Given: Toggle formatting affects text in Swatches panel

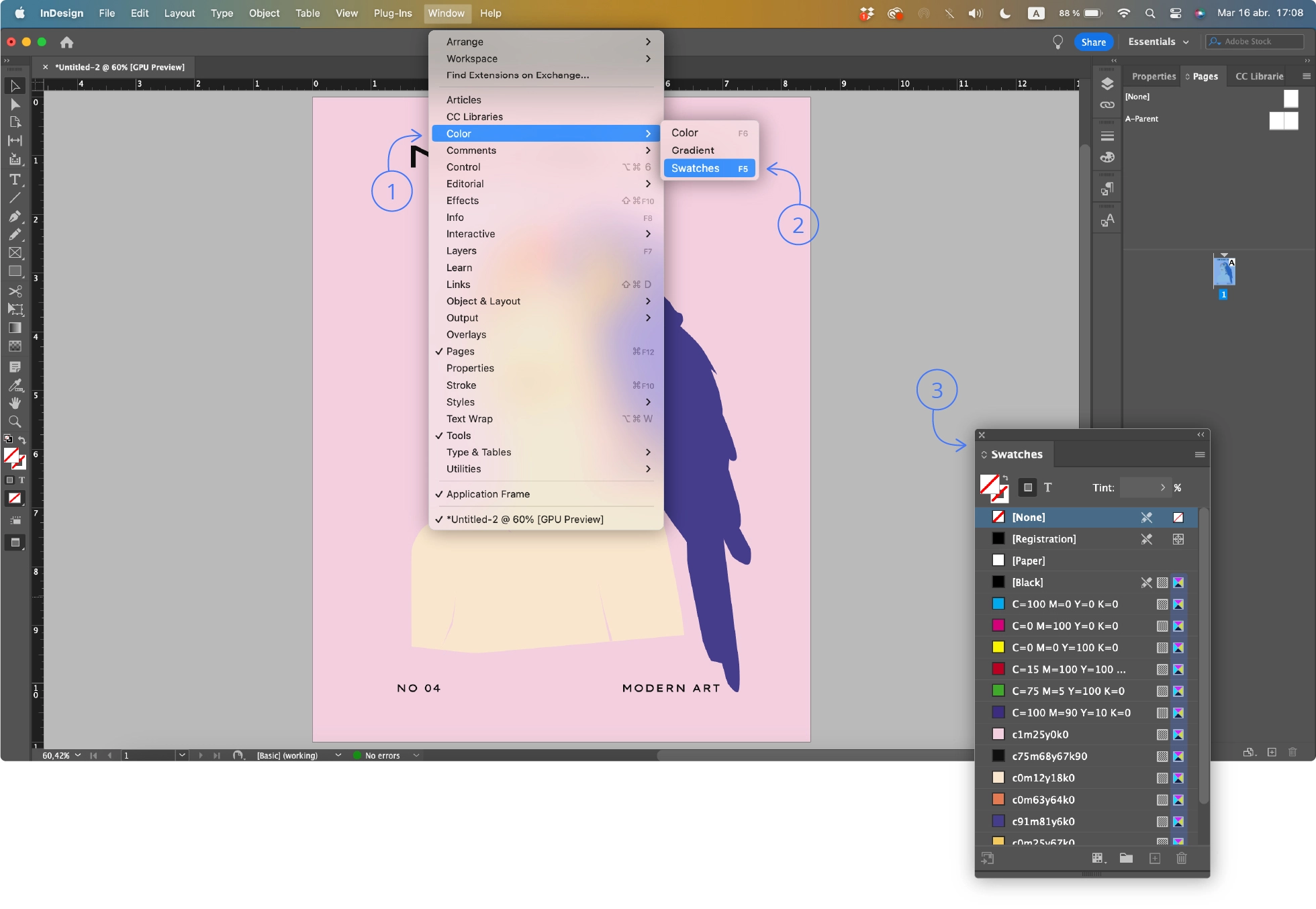Looking at the screenshot, I should click(x=1048, y=488).
